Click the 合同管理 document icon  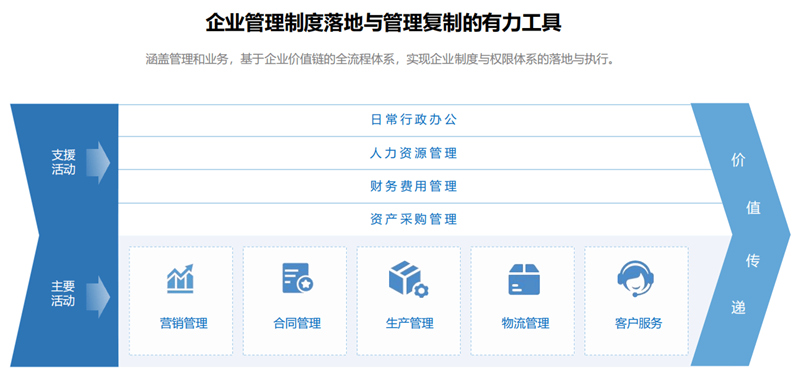pos(297,278)
